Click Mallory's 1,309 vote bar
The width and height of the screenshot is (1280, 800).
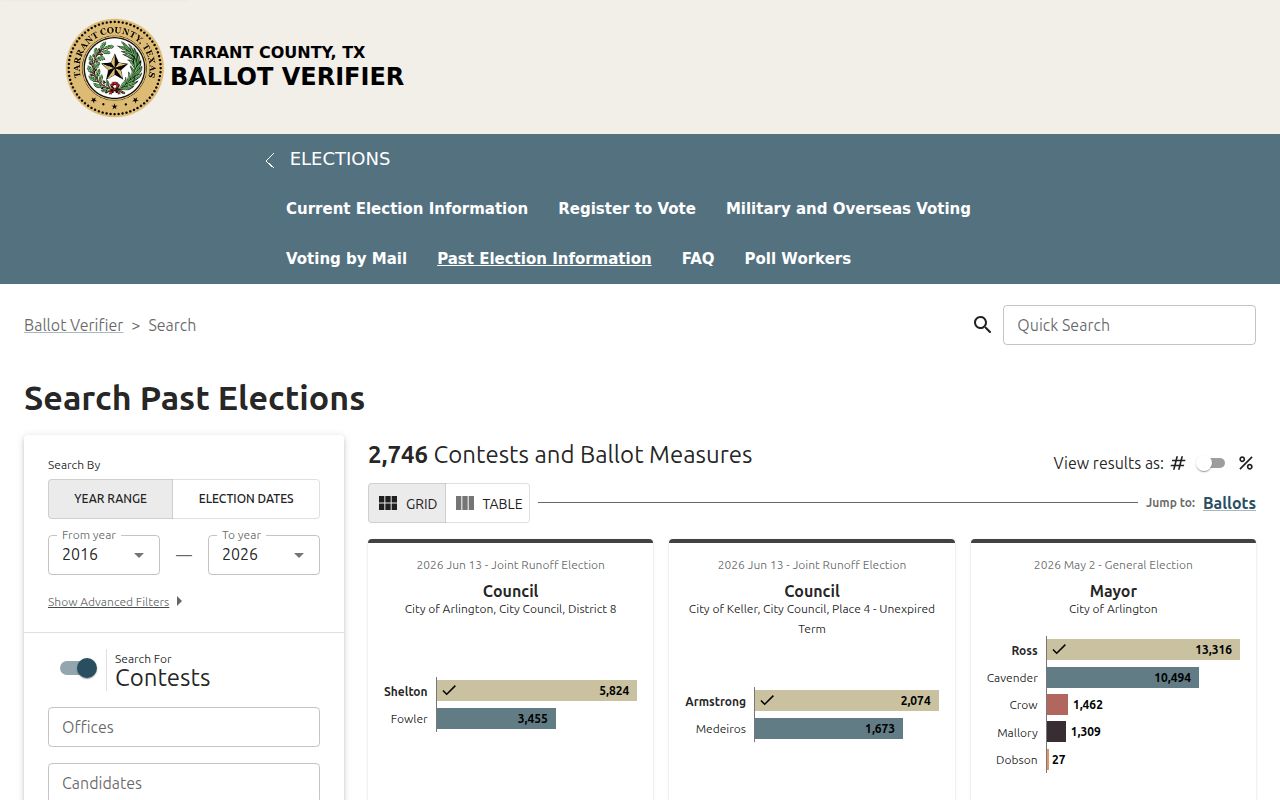[1056, 732]
